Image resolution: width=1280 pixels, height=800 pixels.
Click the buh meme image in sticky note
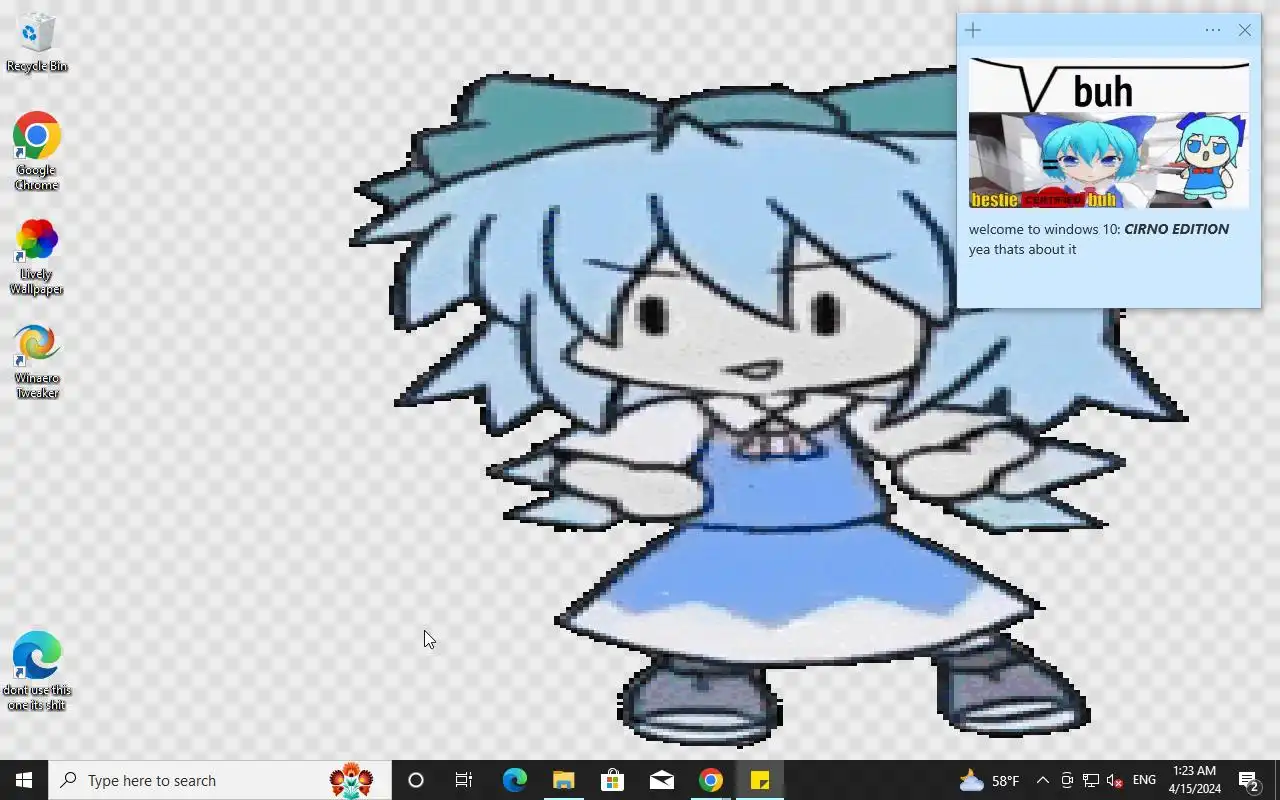tap(1108, 133)
